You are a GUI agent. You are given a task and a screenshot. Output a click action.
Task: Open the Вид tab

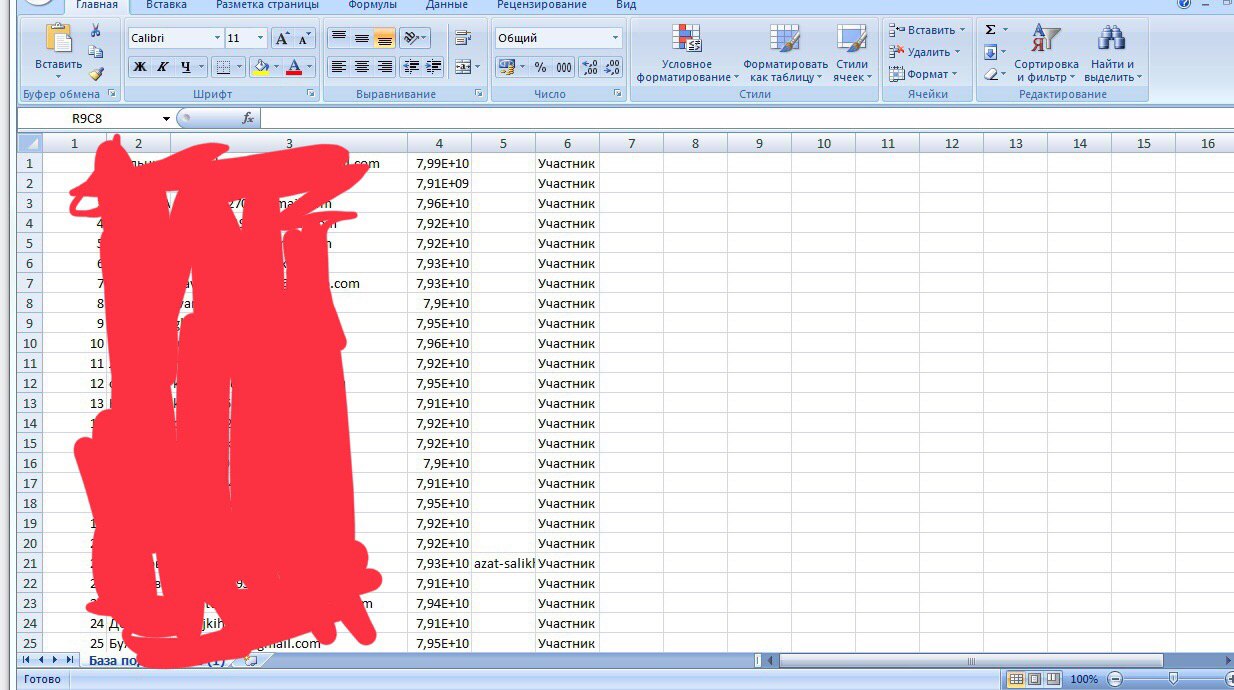pyautogui.click(x=626, y=5)
